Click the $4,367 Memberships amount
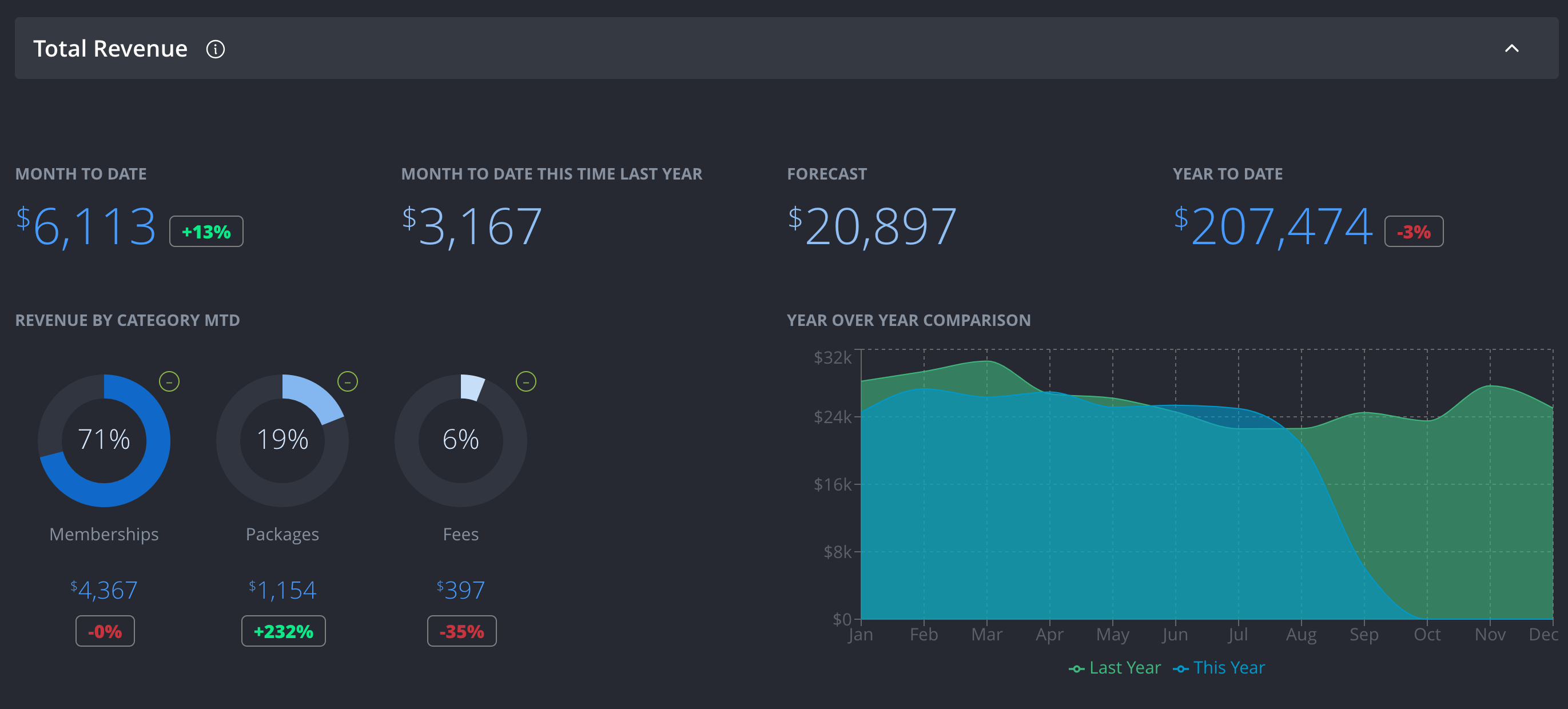This screenshot has height=709, width=1568. coord(104,589)
